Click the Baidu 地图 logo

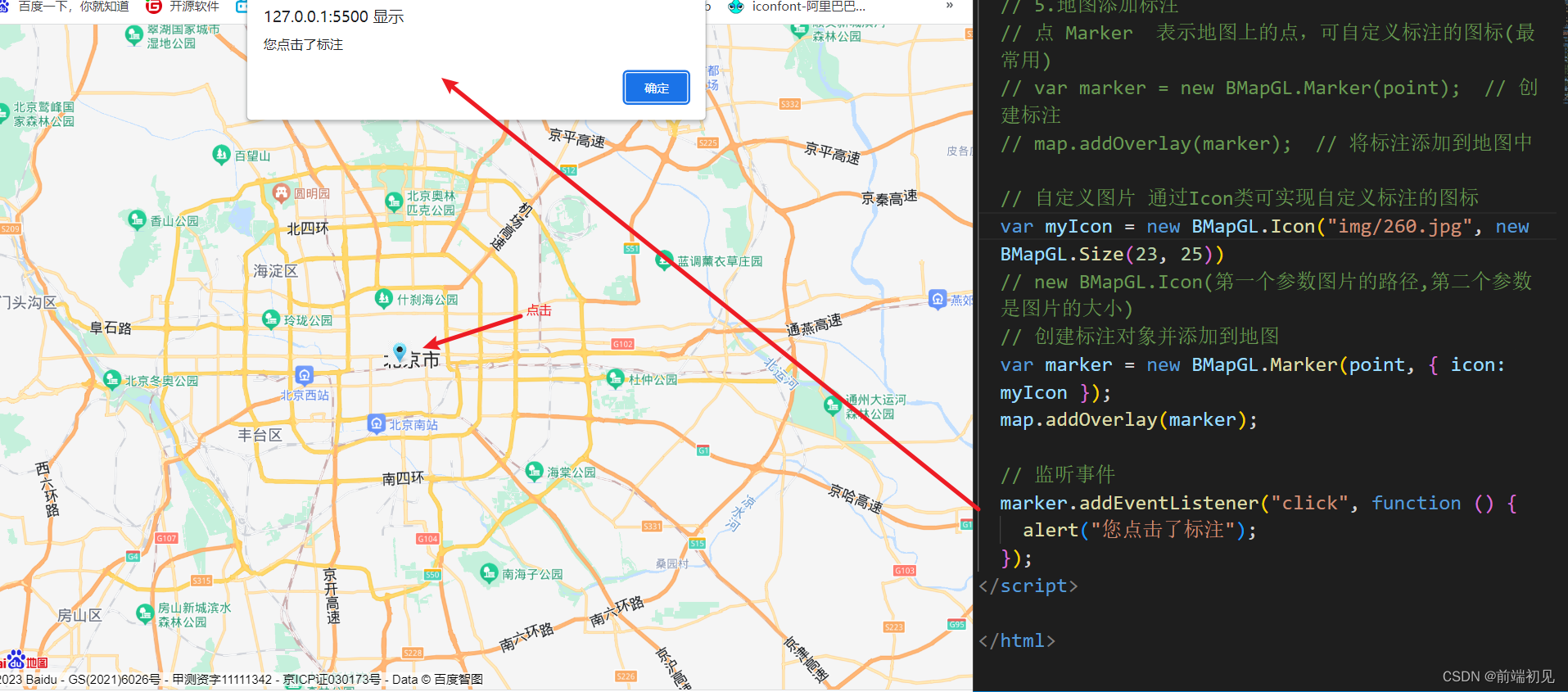25,661
